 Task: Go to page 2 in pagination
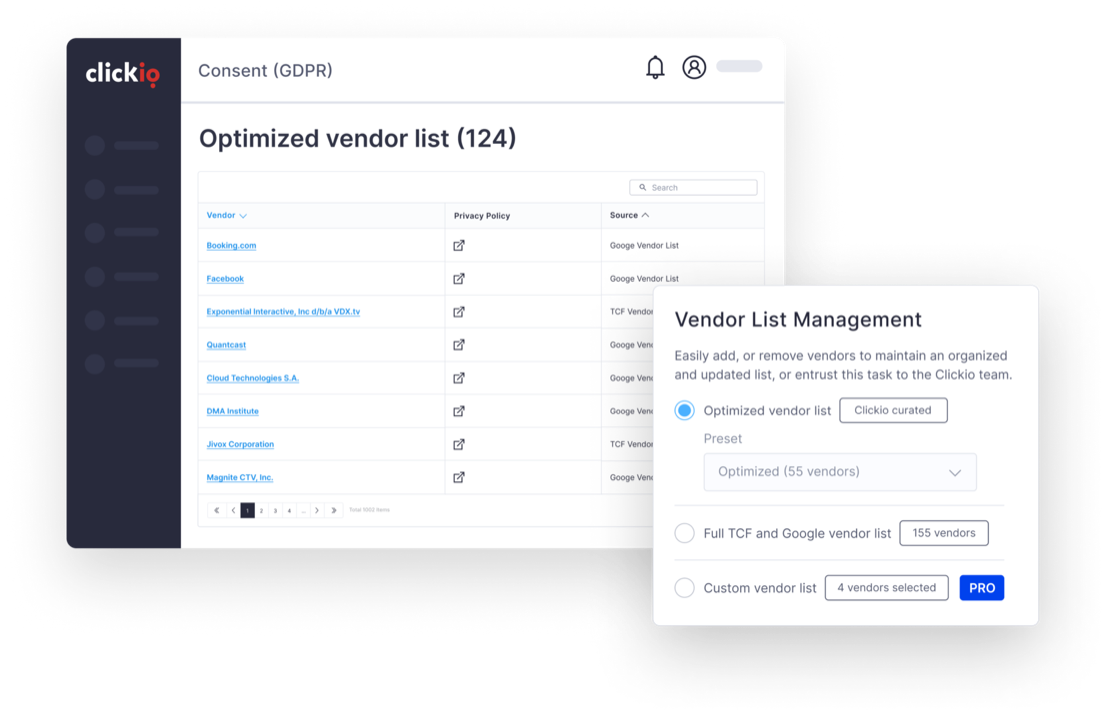click(261, 510)
